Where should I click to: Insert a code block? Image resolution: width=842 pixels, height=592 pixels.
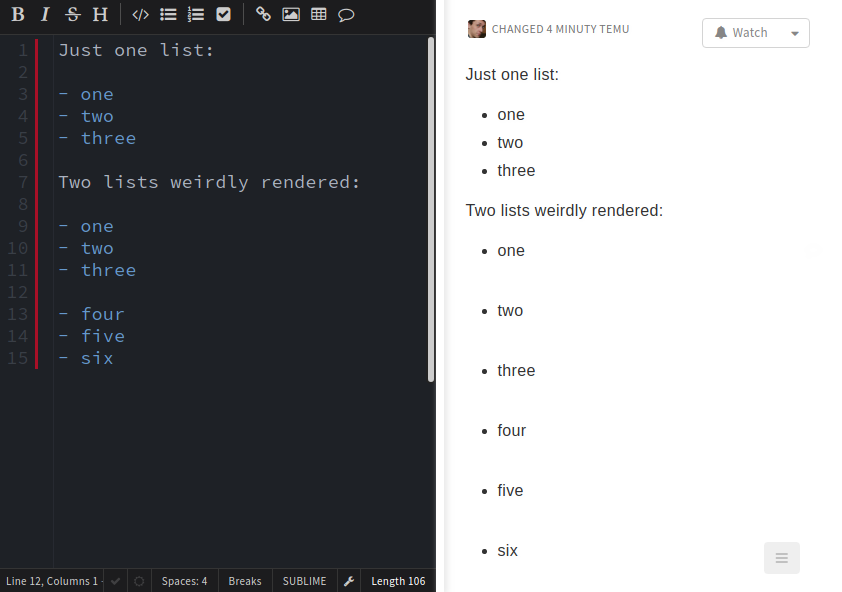pyautogui.click(x=140, y=14)
